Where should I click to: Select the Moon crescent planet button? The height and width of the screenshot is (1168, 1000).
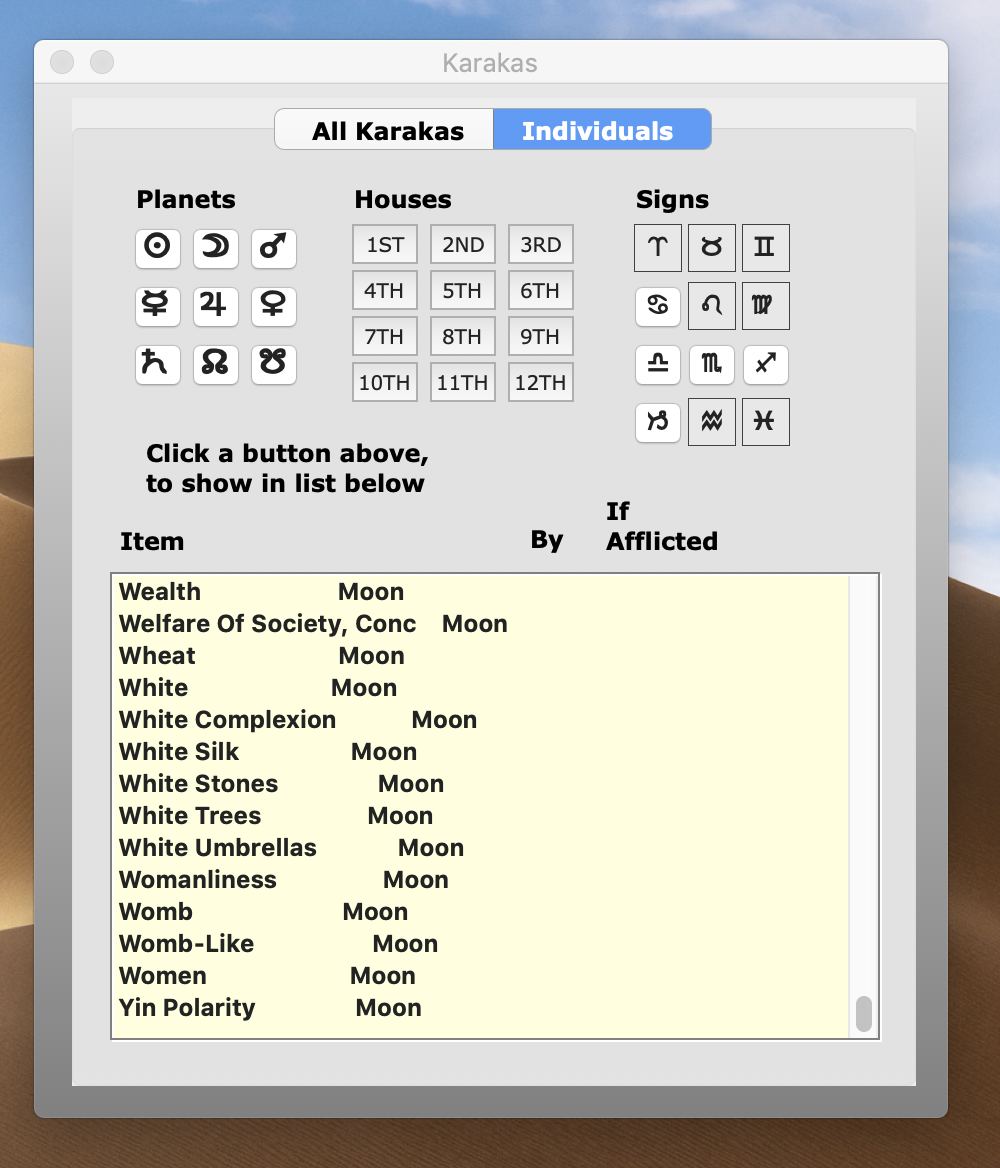pos(216,248)
